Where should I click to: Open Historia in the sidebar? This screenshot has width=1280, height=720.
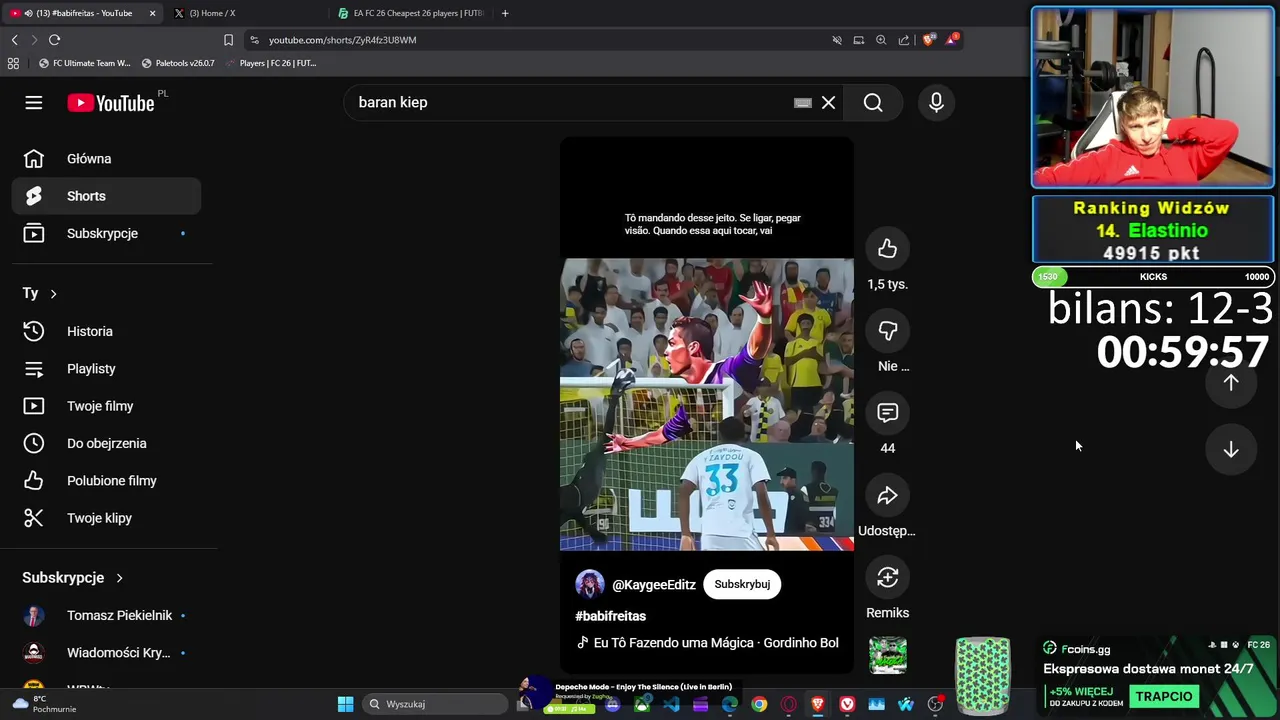click(106, 331)
